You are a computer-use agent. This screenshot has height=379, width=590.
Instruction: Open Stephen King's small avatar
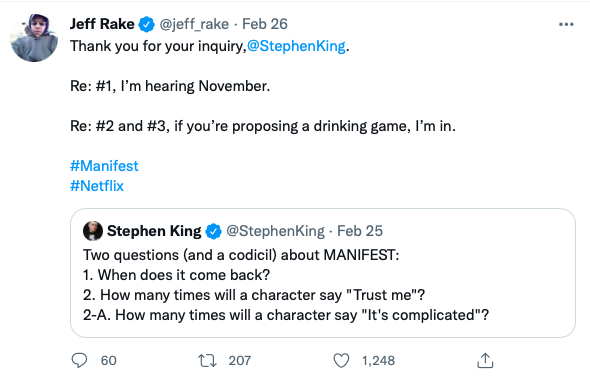coord(93,231)
